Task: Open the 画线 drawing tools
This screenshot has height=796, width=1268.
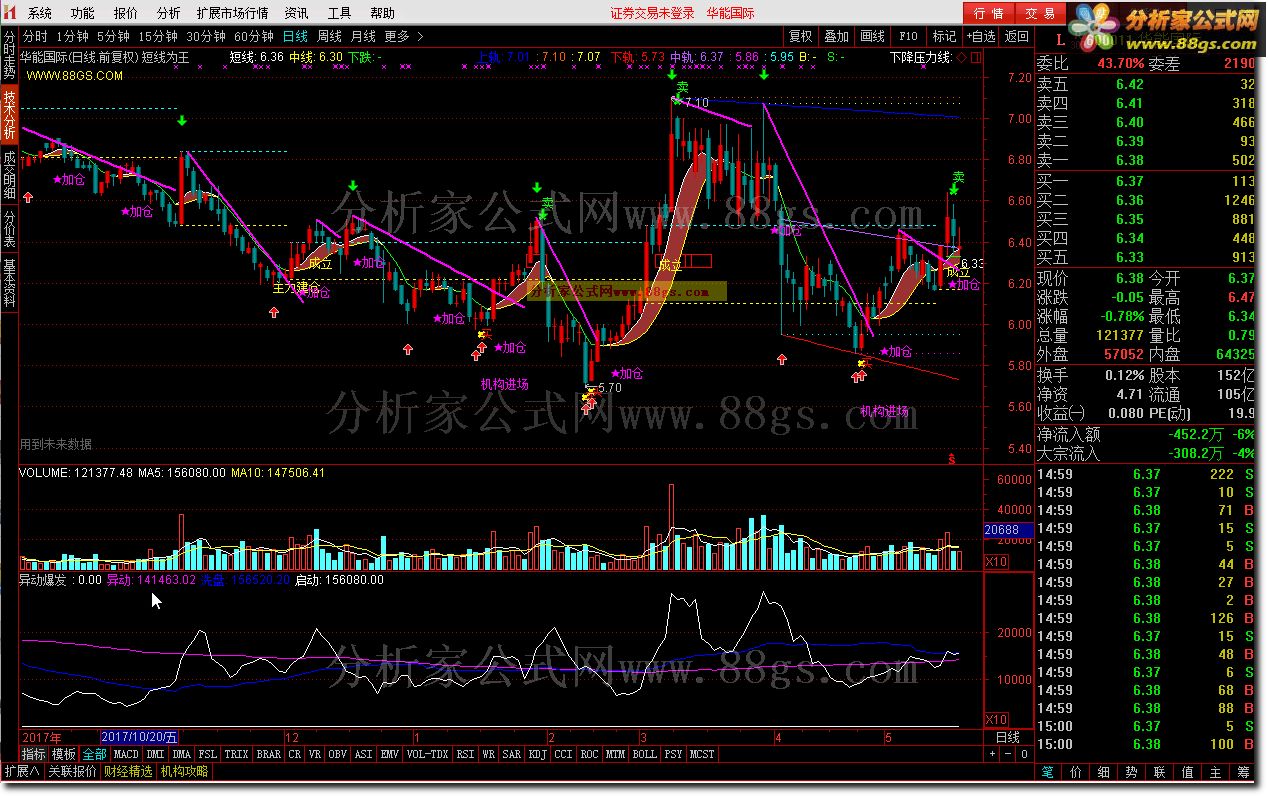Action: coord(873,36)
